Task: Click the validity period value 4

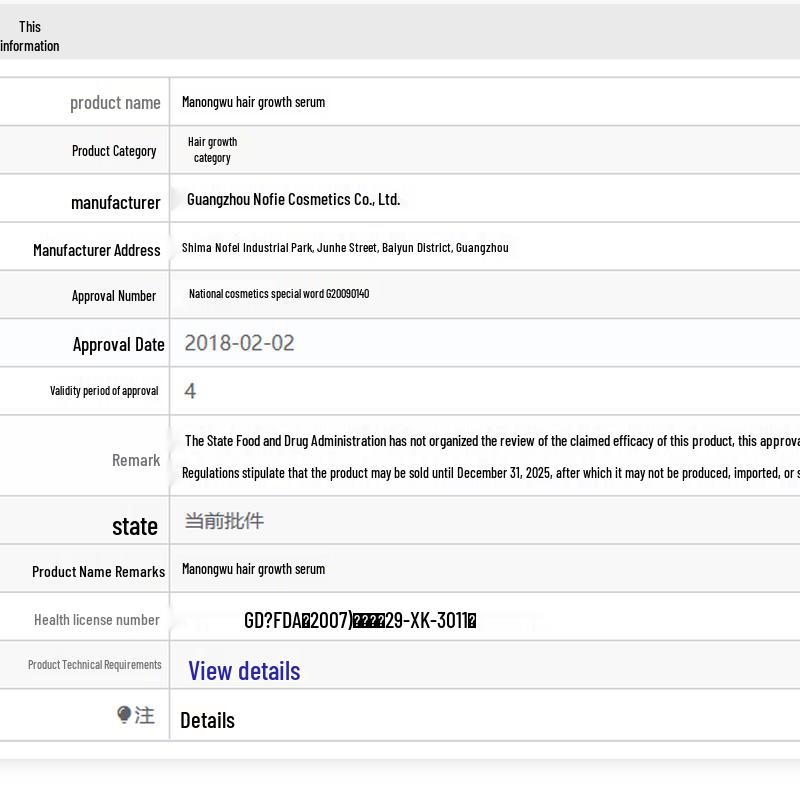Action: [190, 391]
